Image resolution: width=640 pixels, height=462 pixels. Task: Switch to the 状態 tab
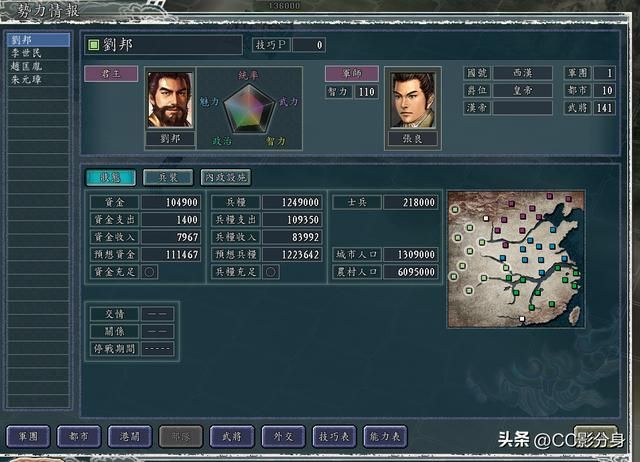click(x=111, y=178)
